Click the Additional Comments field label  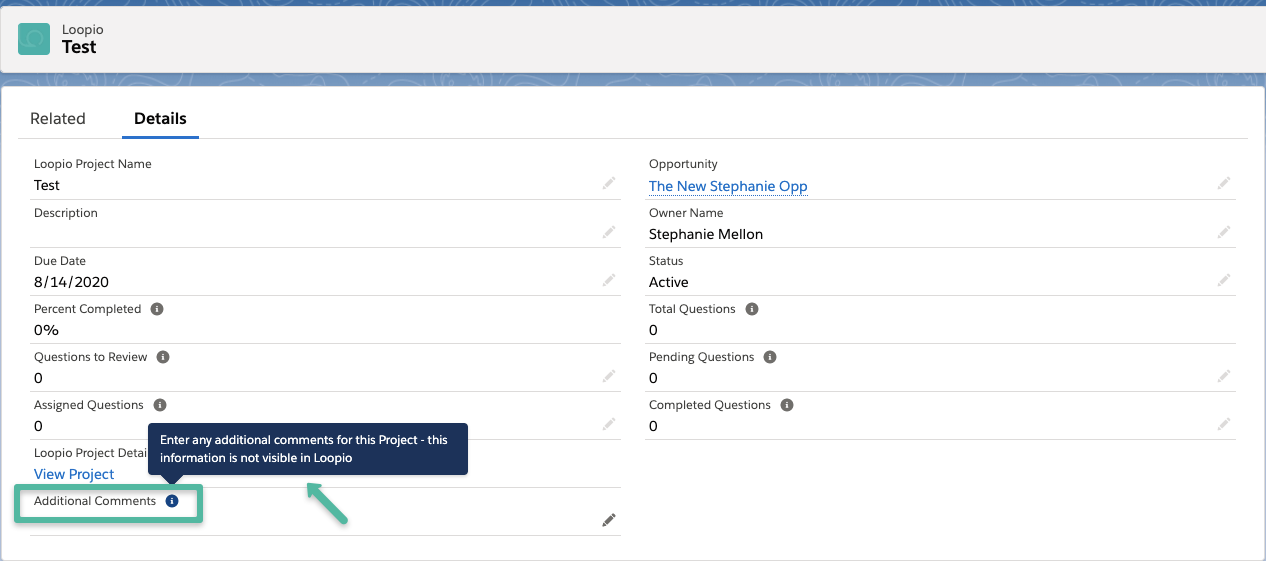tap(95, 501)
